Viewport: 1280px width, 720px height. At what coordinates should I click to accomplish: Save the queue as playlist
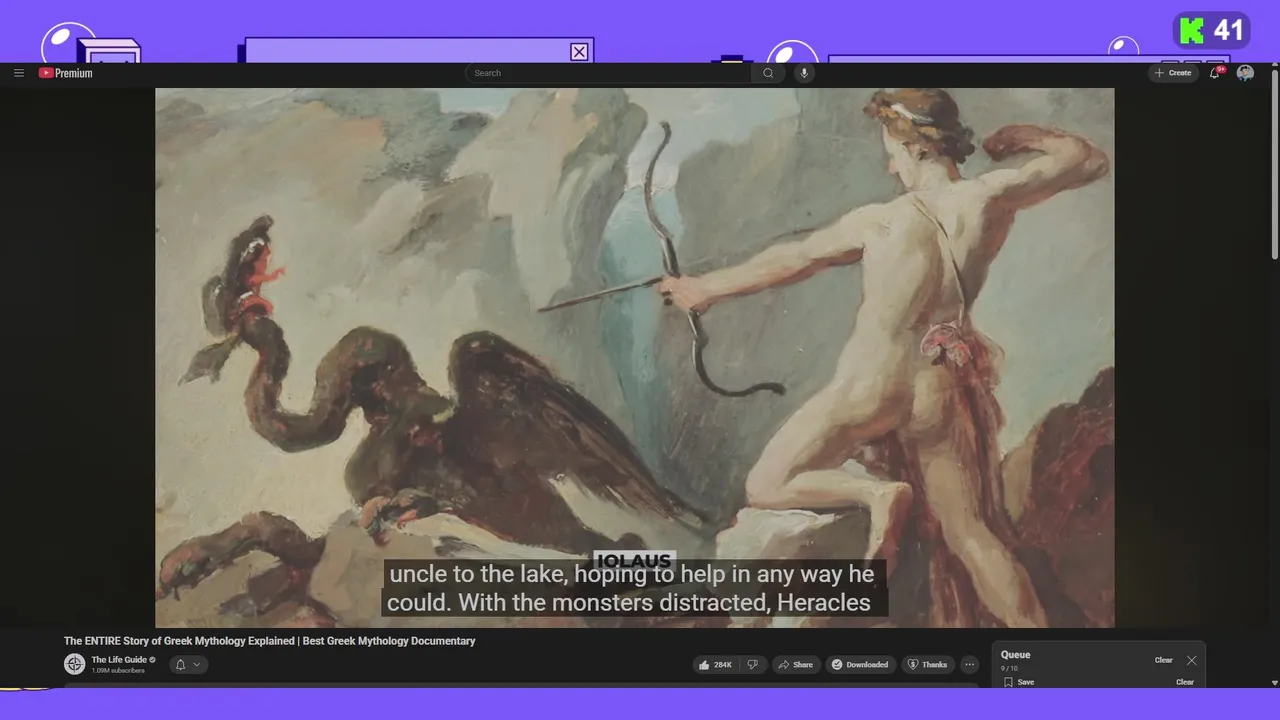1020,682
